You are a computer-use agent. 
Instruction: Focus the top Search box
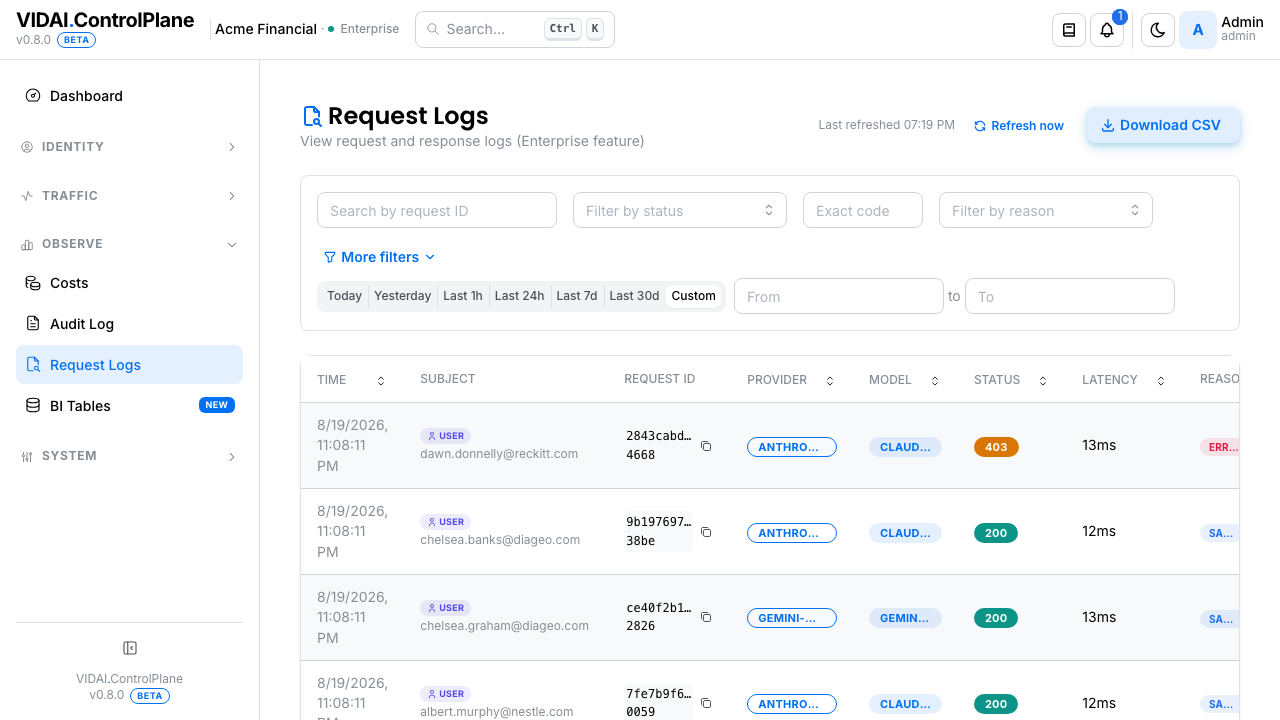(515, 29)
